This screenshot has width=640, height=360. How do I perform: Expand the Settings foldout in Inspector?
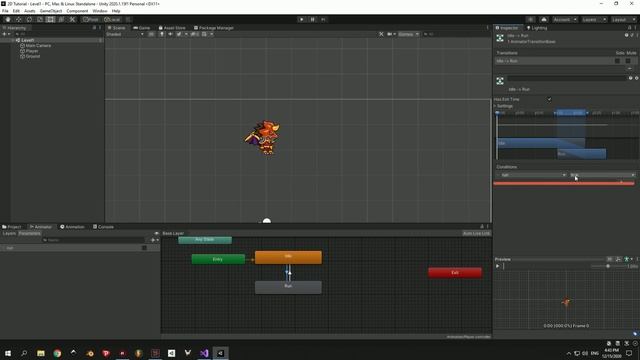pyautogui.click(x=495, y=106)
